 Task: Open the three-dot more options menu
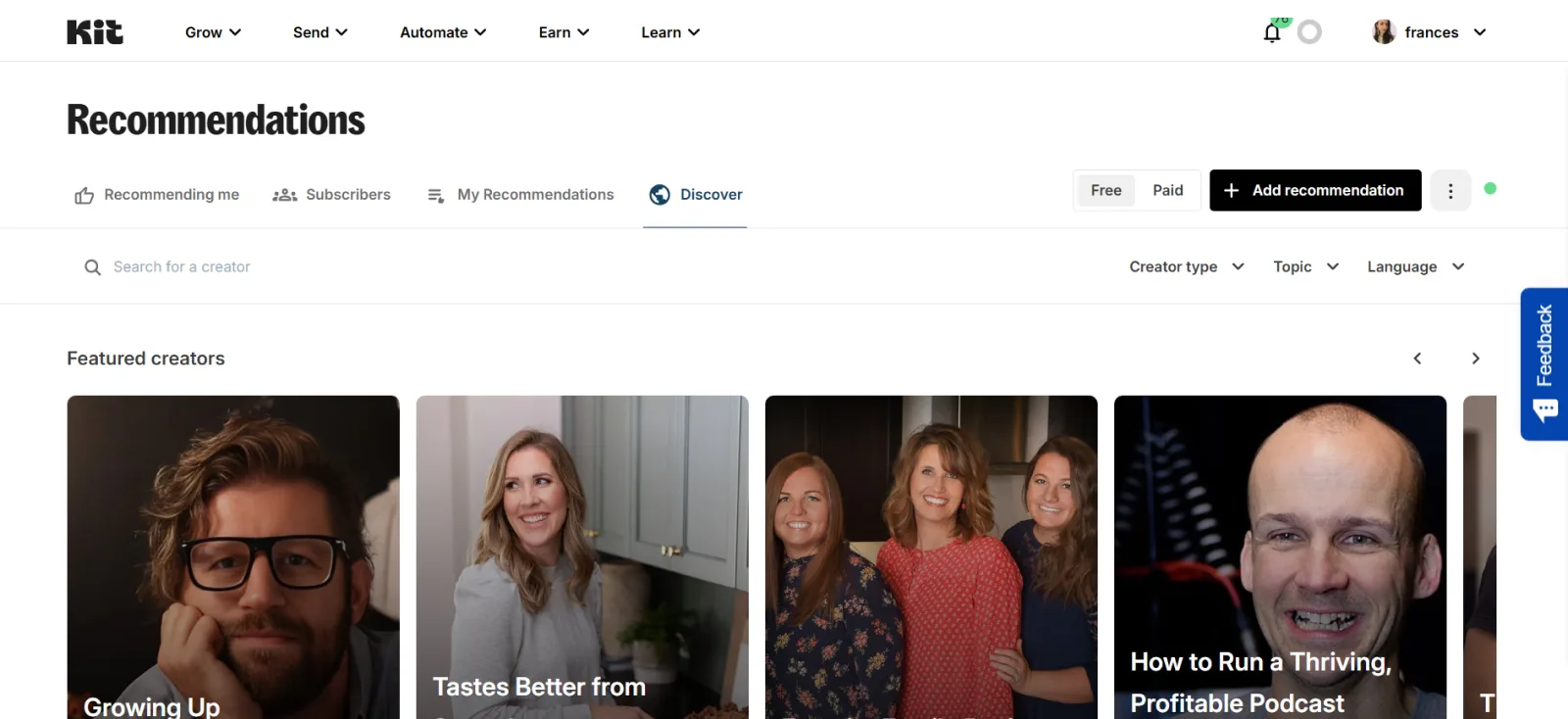click(1450, 191)
